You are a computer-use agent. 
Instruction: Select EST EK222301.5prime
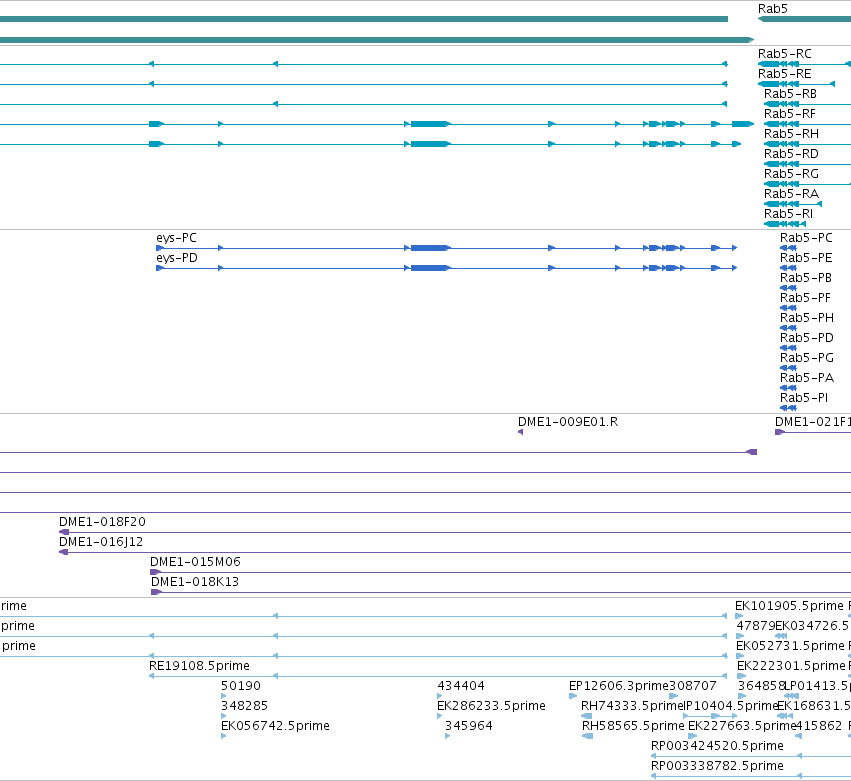[x=791, y=666]
